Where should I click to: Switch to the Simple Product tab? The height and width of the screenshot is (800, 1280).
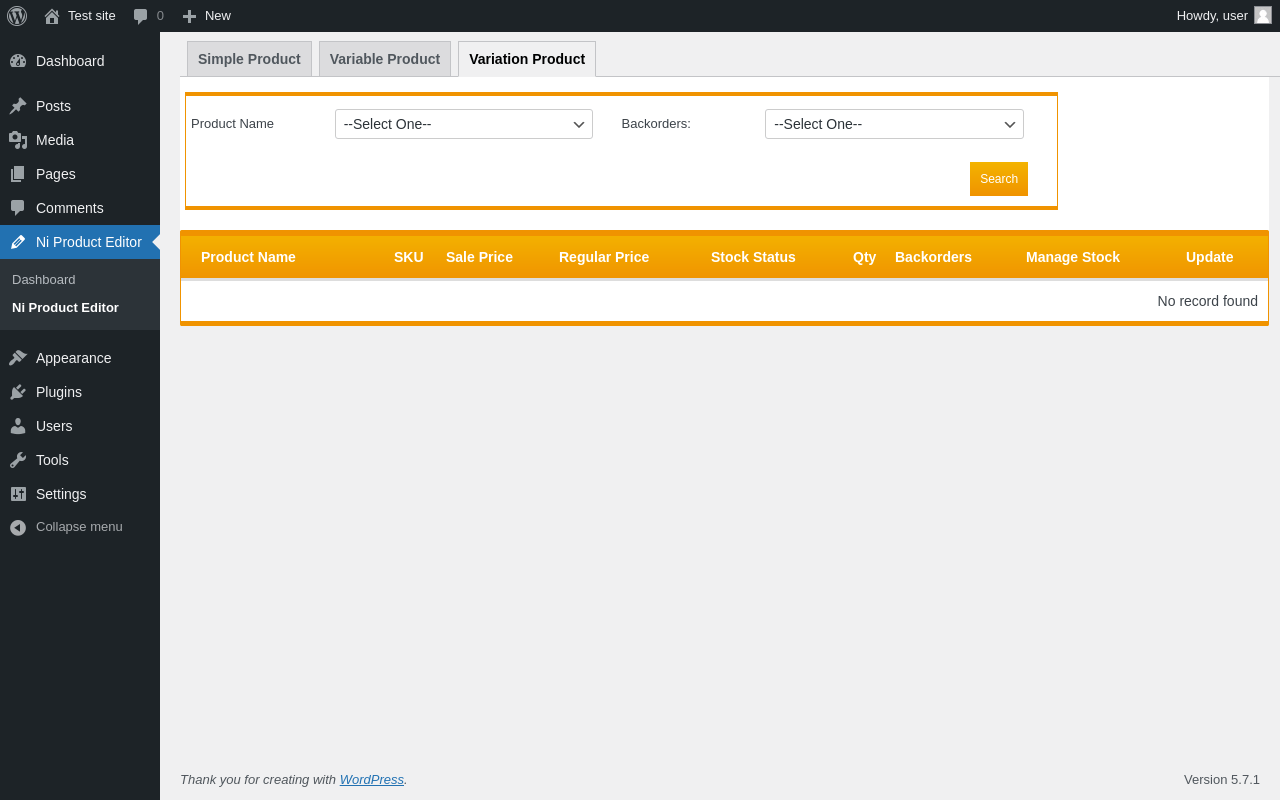click(249, 59)
